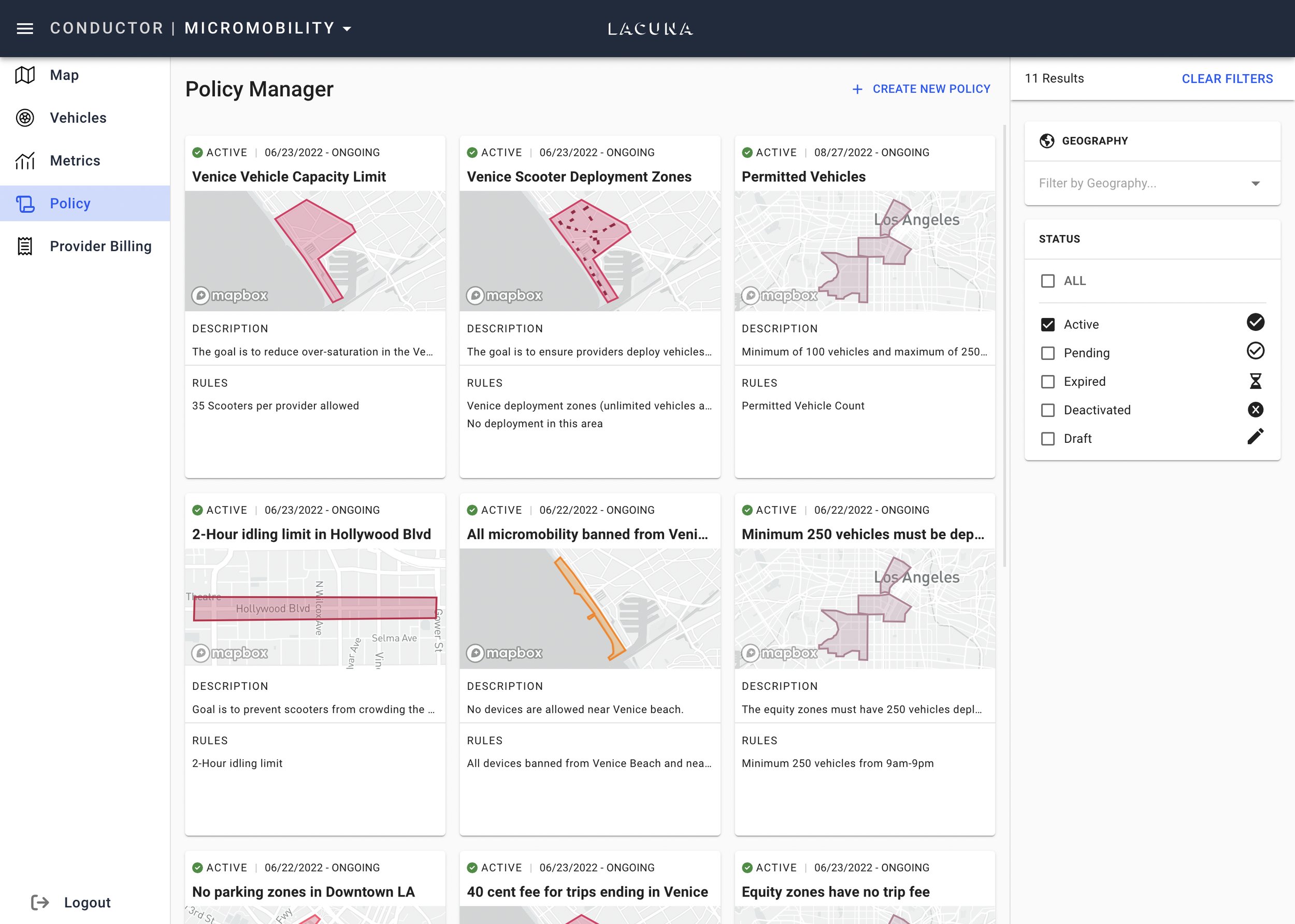This screenshot has height=924, width=1295.
Task: Open Venice Scooter Deployment Zones policy title
Action: (579, 177)
